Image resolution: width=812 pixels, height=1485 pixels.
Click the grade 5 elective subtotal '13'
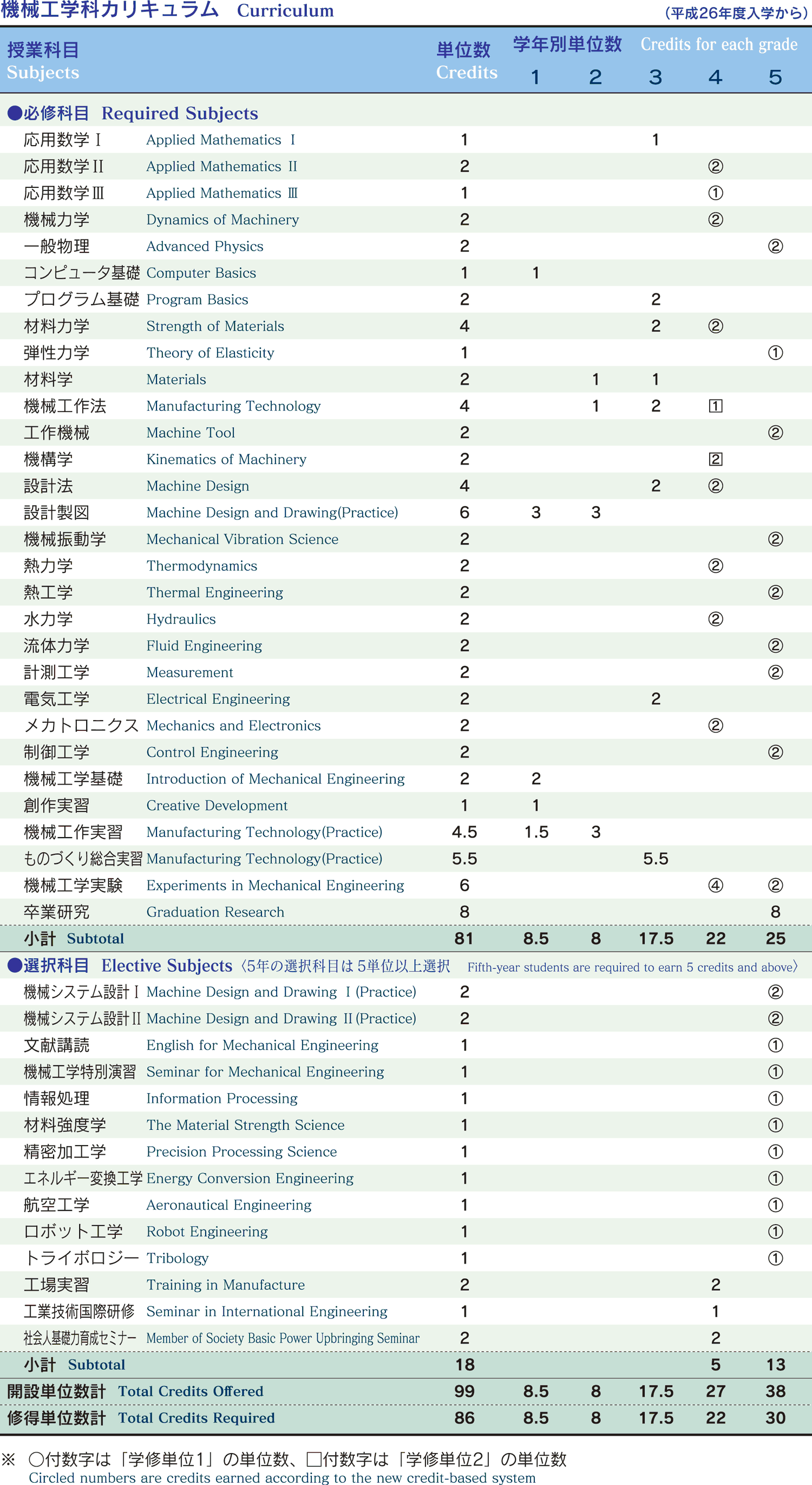776,1364
